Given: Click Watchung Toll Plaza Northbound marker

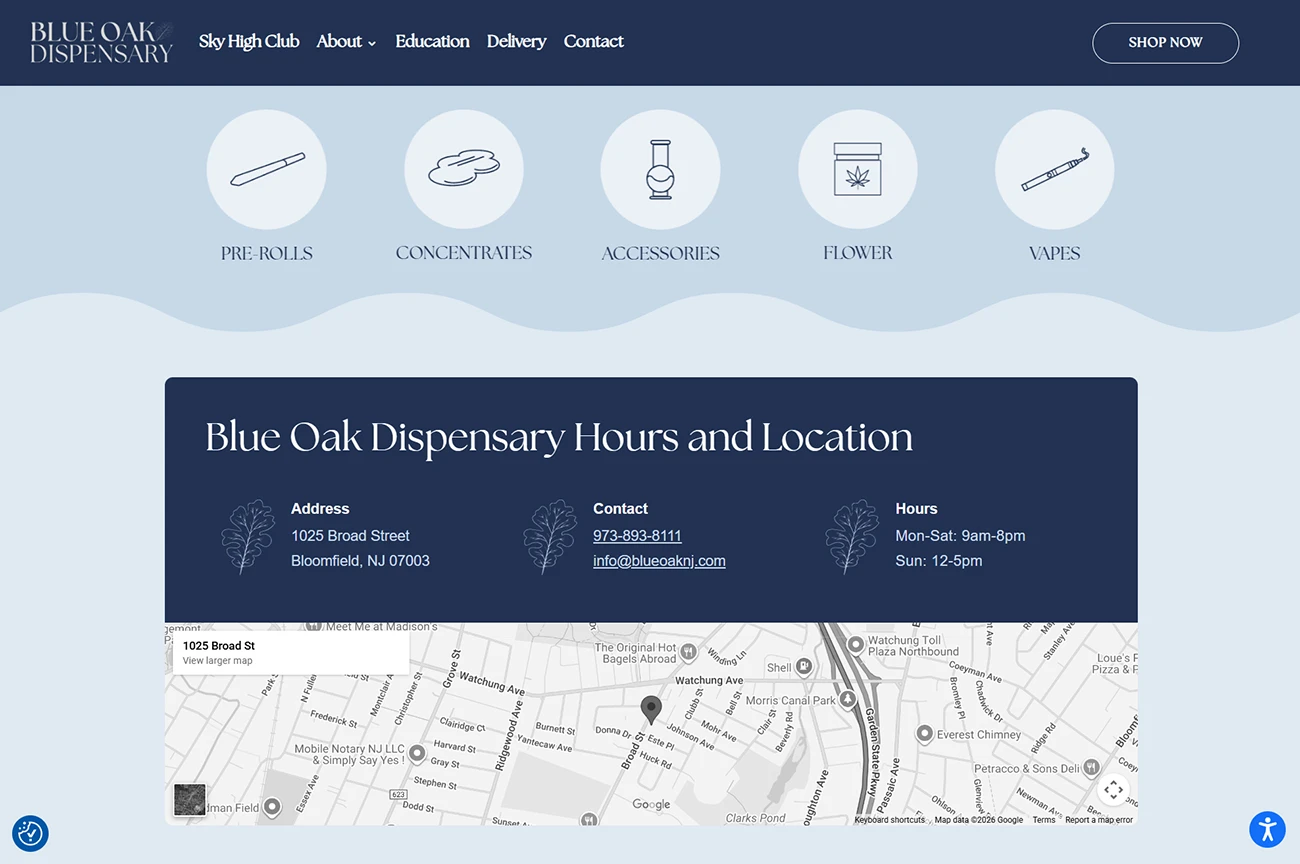Looking at the screenshot, I should click(x=855, y=645).
